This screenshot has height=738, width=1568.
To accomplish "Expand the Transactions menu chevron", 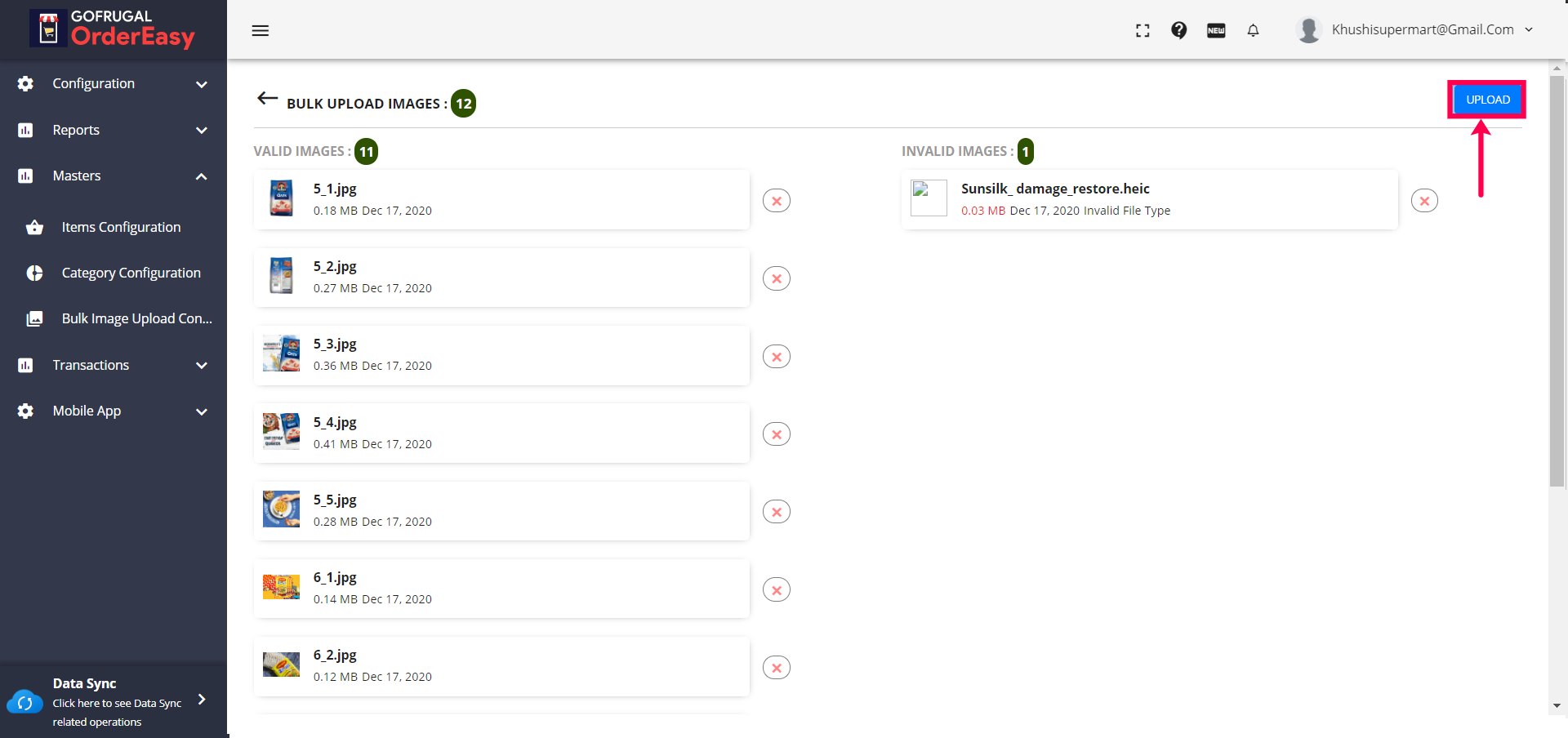I will [202, 366].
